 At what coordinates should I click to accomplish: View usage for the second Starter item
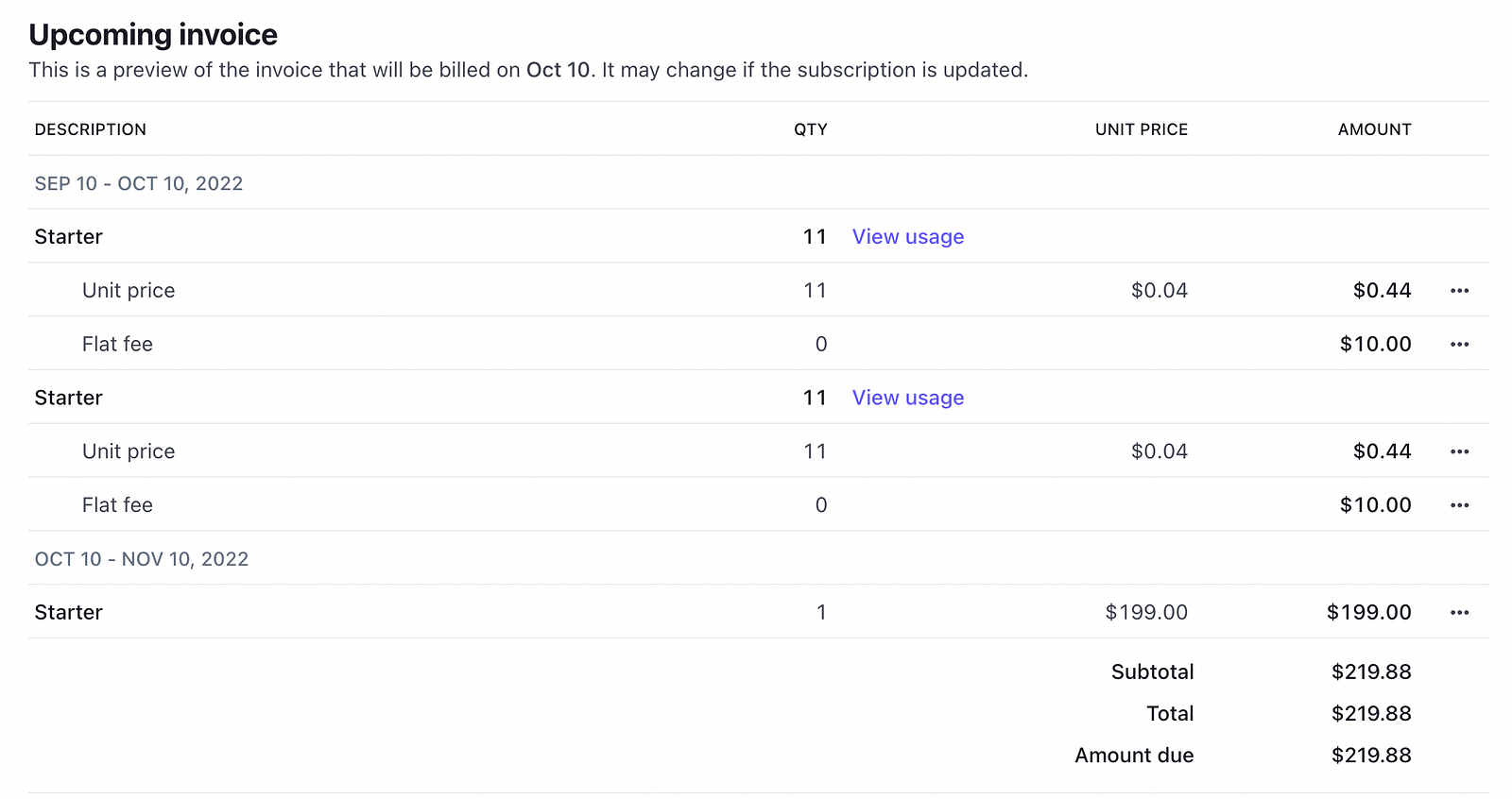907,398
